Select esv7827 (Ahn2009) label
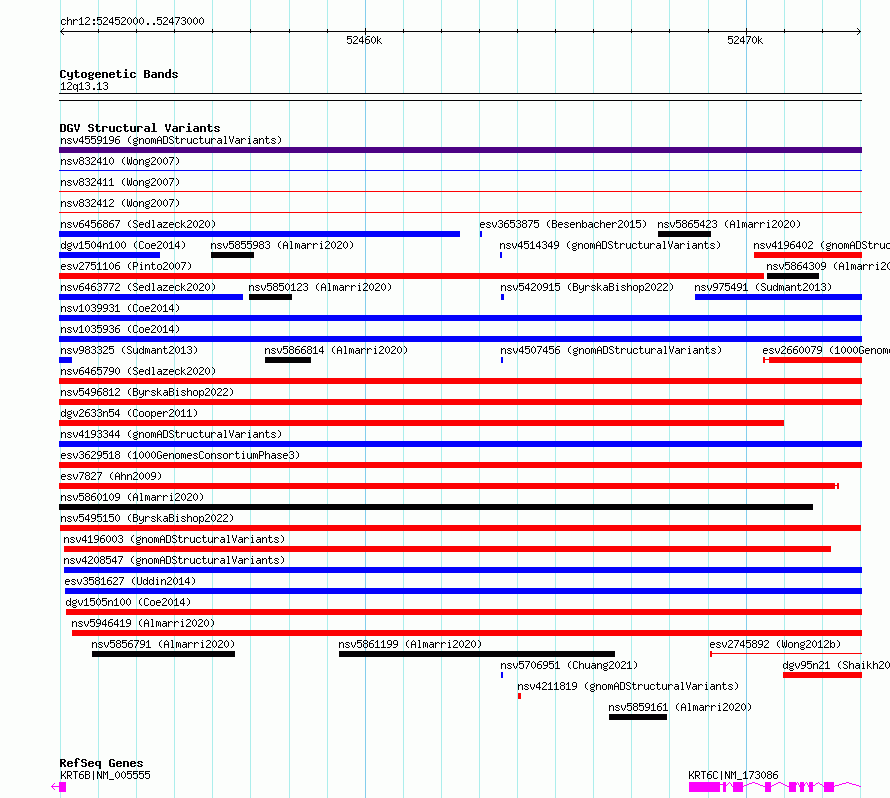This screenshot has width=890, height=798. tap(111, 476)
